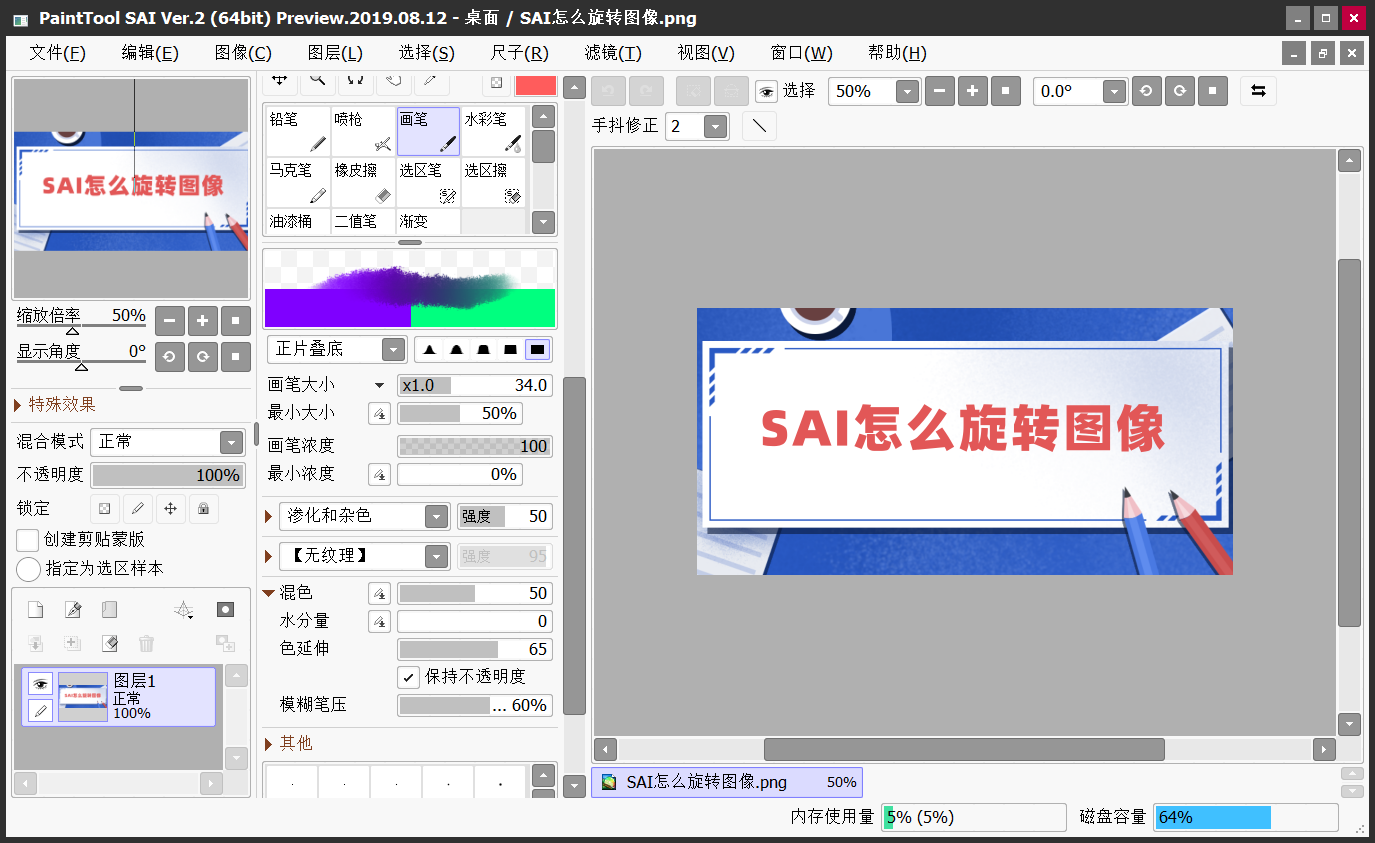Viewport: 1375px width, 843px height.
Task: Enable 指定为选区样本 option
Action: (29, 569)
